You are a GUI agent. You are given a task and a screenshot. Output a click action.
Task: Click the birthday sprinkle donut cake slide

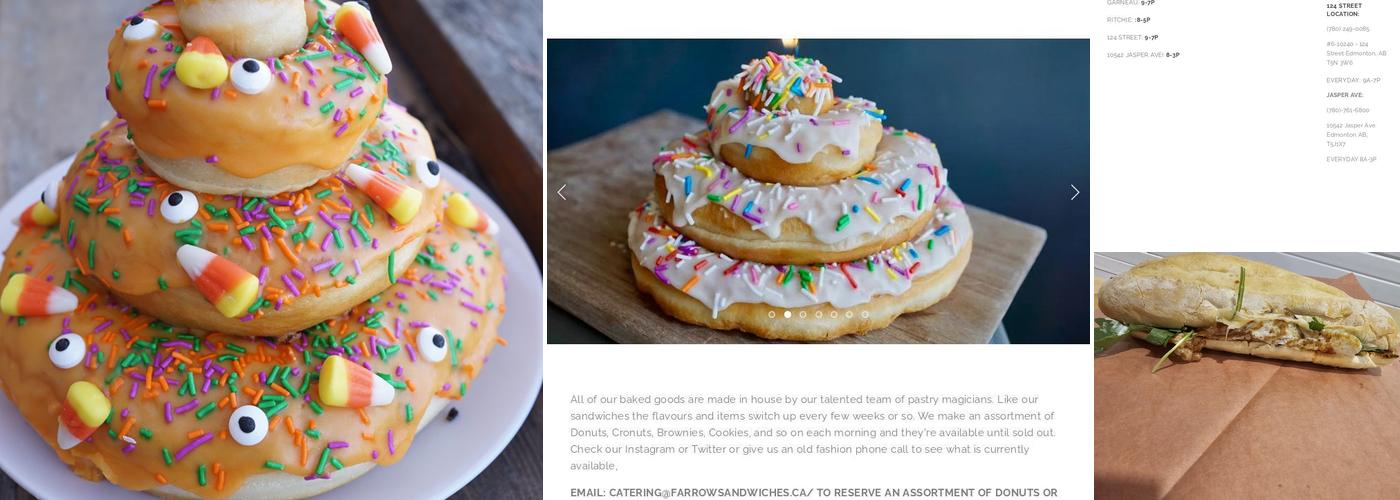click(818, 191)
